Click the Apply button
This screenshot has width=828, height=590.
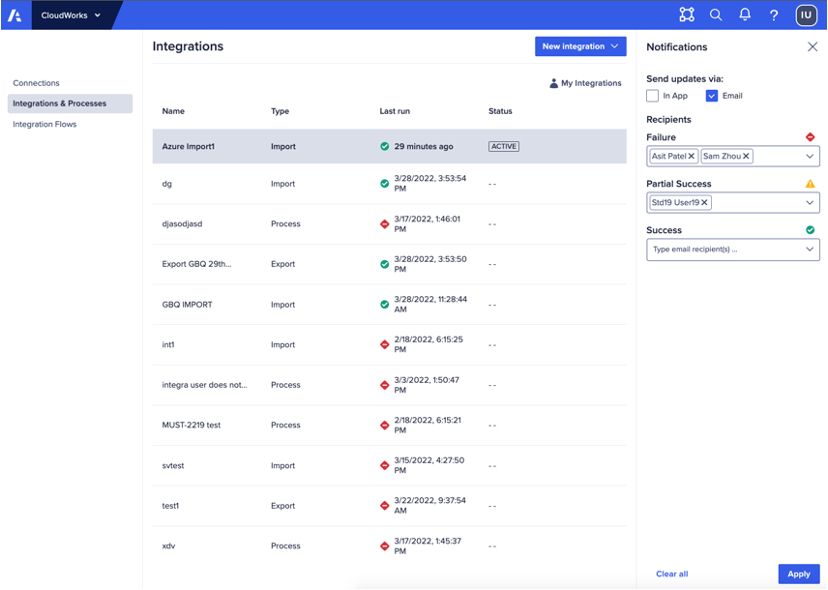point(798,573)
